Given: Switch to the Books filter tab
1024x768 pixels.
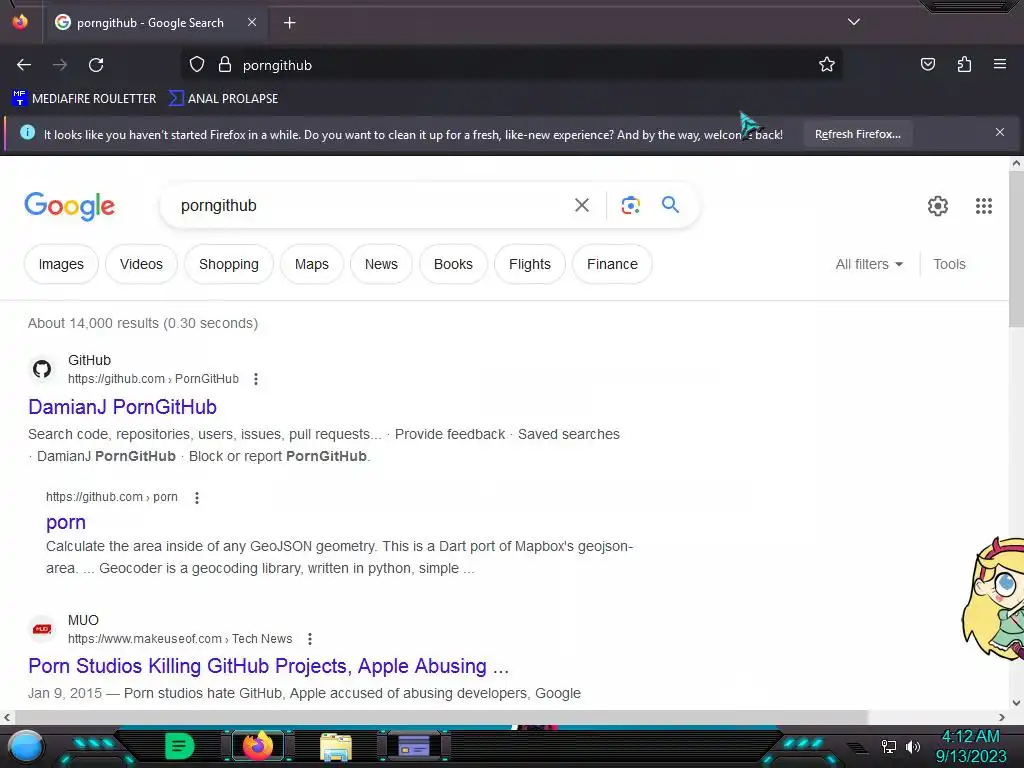Looking at the screenshot, I should click(x=453, y=264).
